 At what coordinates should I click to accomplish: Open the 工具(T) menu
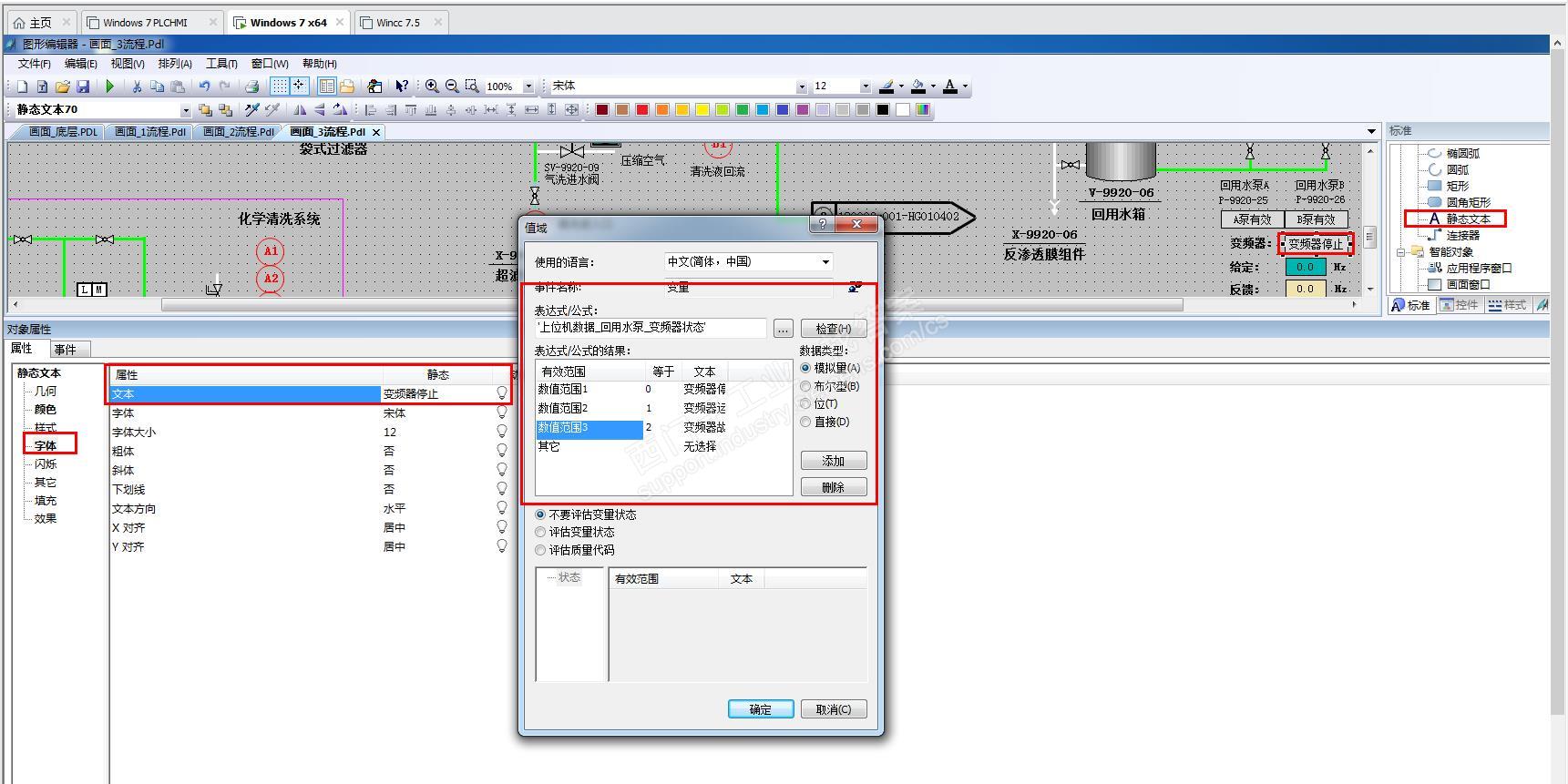coord(221,64)
